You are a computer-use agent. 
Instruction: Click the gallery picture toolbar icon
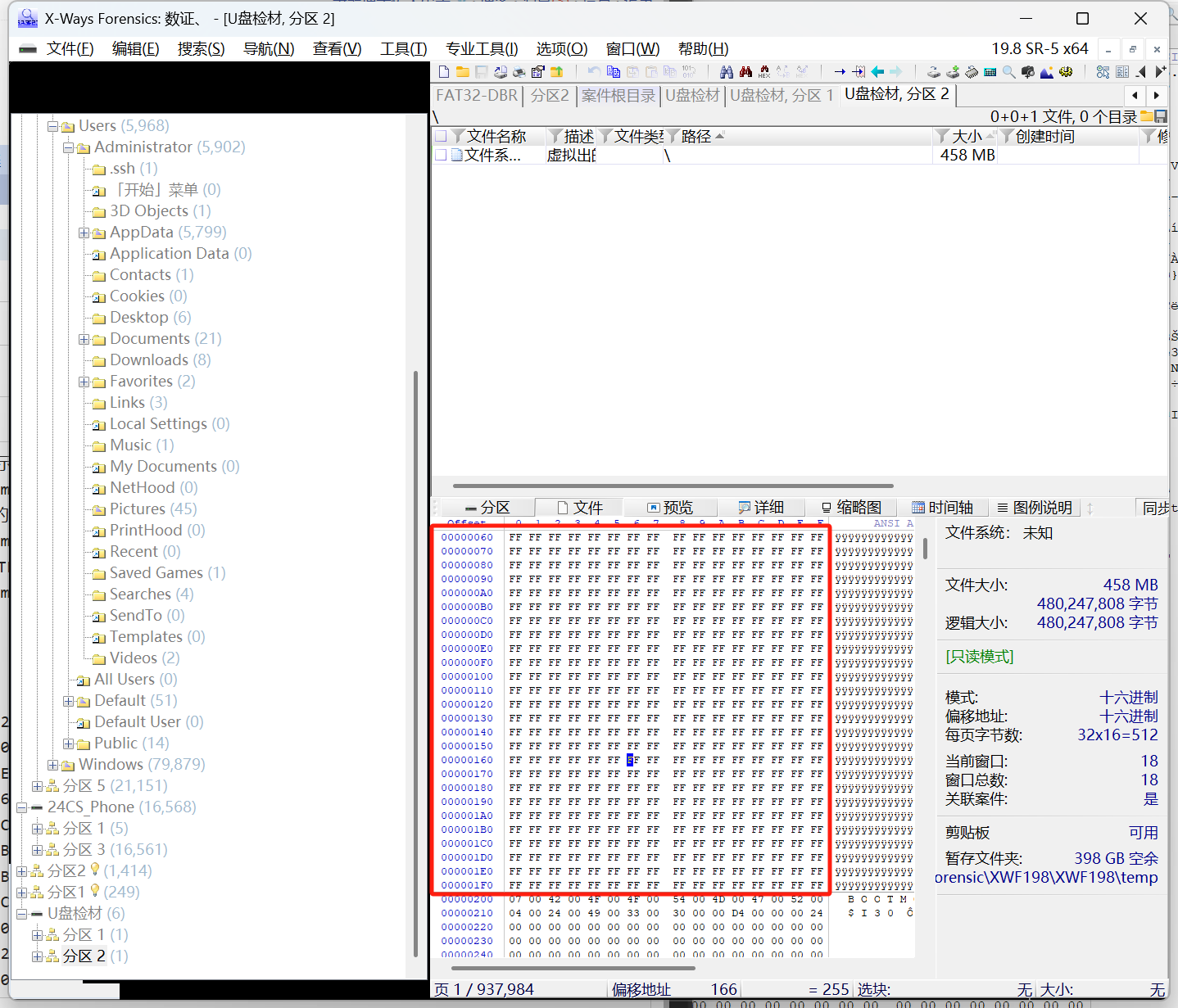1046,72
